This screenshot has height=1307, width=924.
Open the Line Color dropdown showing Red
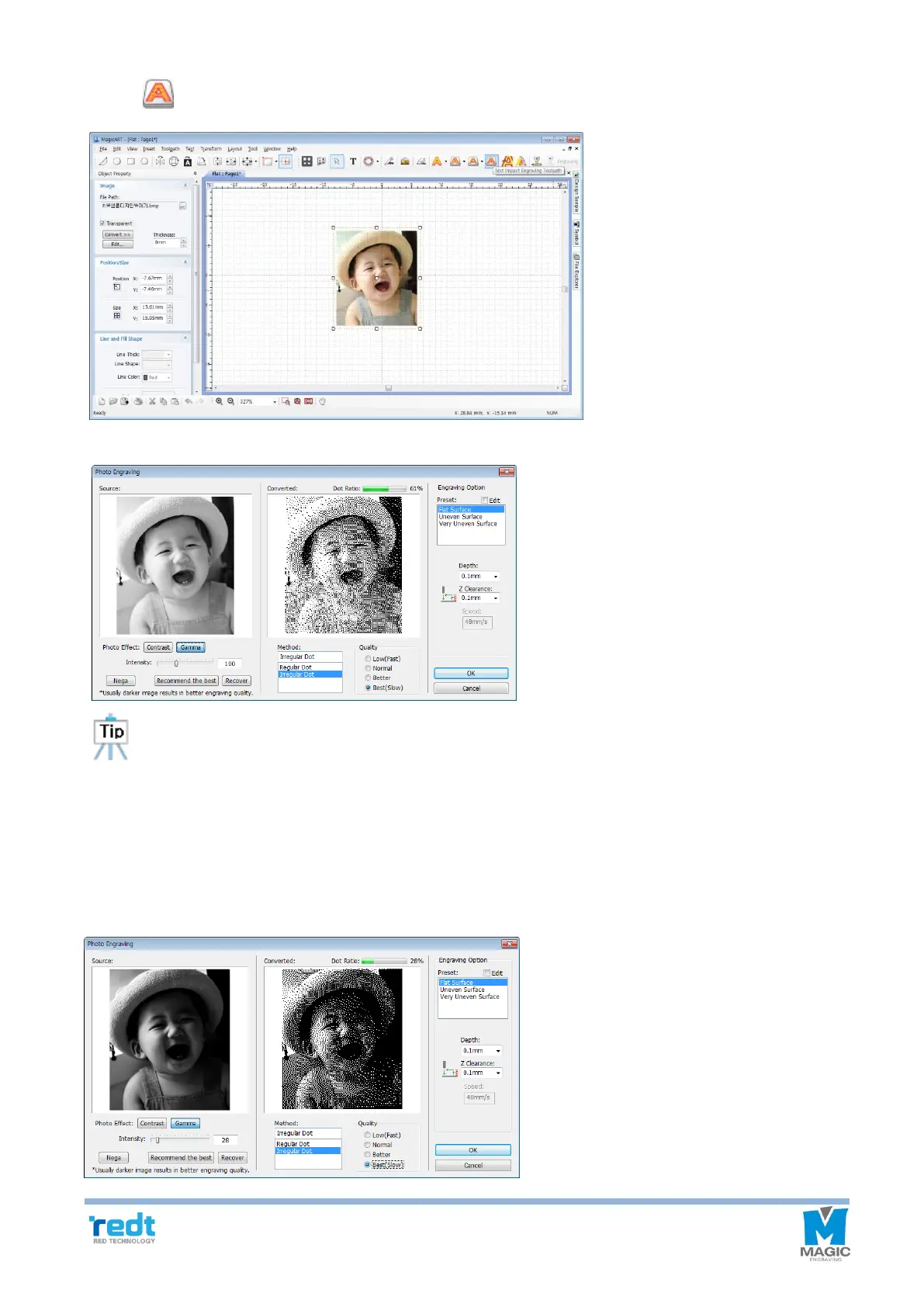[168, 378]
